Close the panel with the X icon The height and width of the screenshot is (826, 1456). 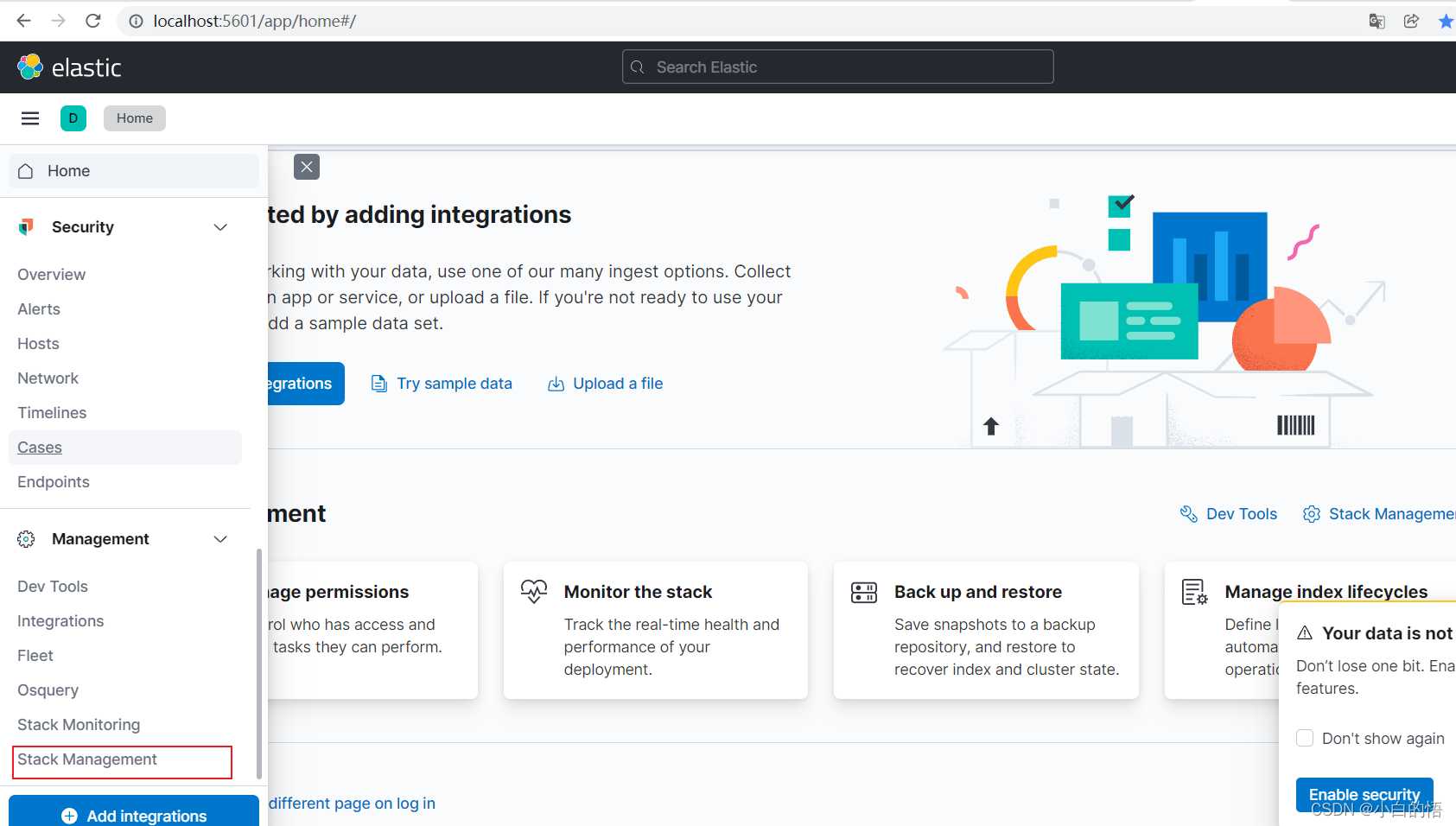307,167
